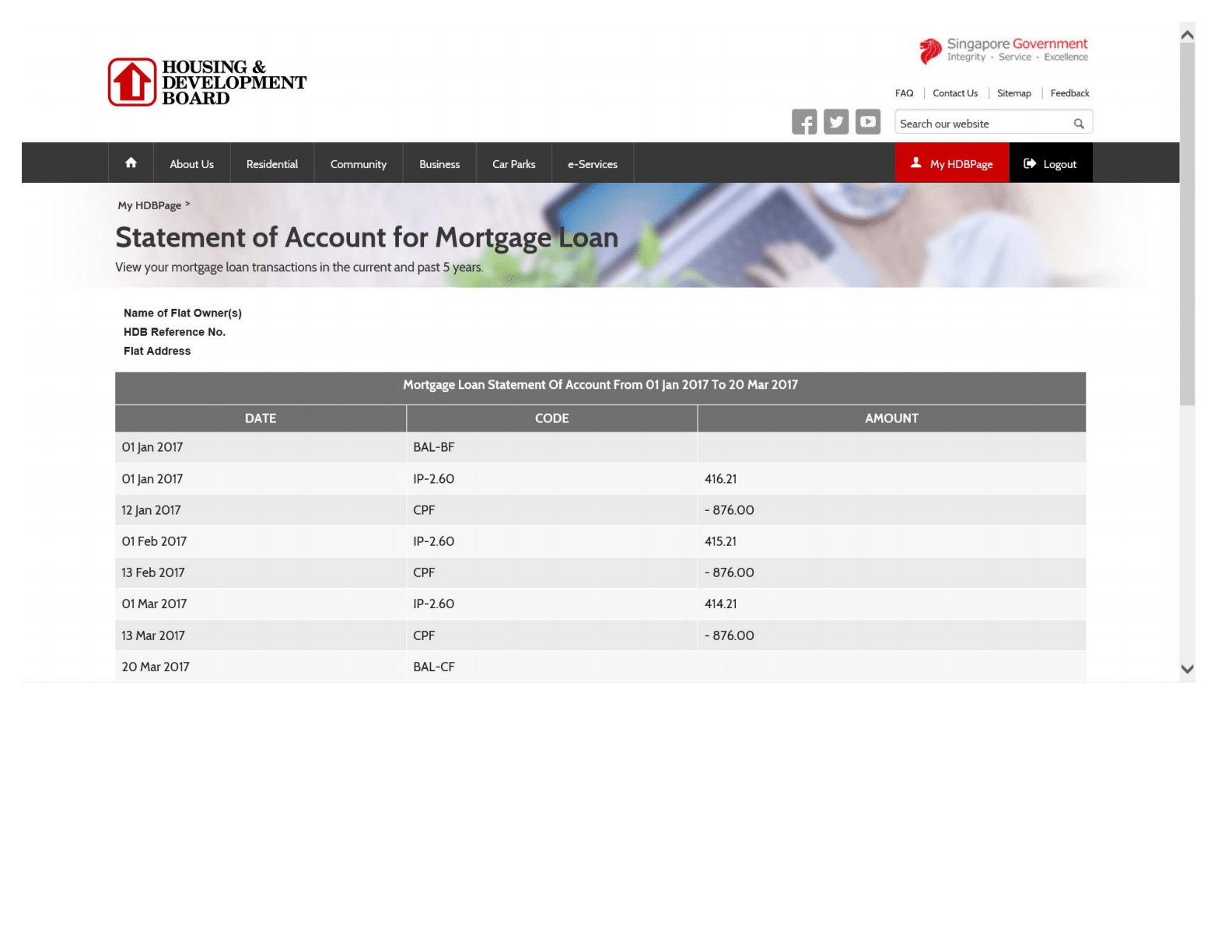Select IP-2.60 code in 01 Feb 2017 row
Viewport: 1232px width, 952px height.
[x=552, y=541]
